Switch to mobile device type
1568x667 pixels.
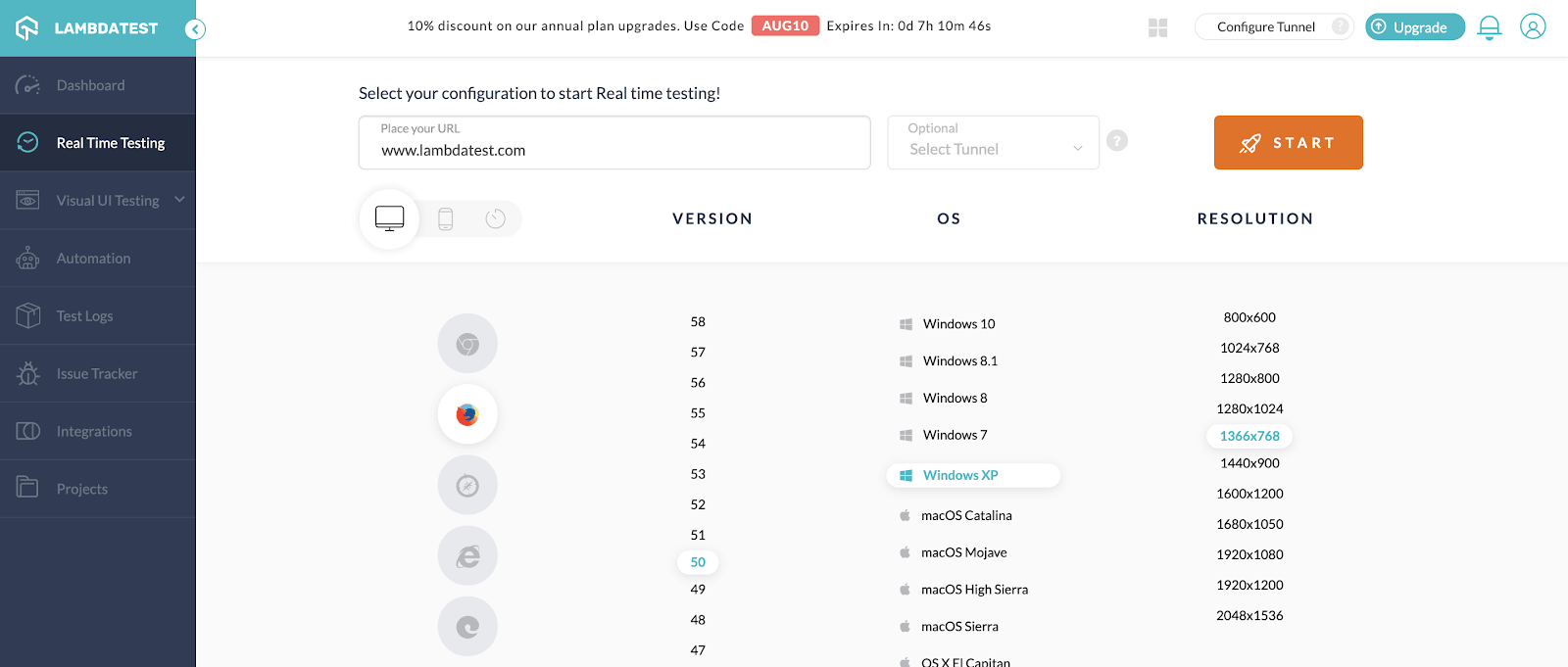point(445,218)
